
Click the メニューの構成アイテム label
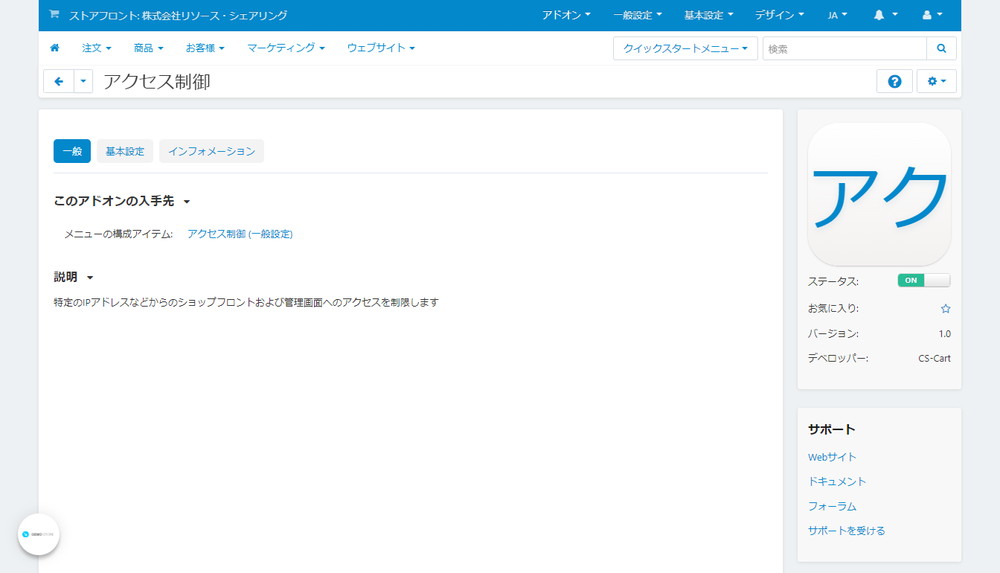(118, 234)
